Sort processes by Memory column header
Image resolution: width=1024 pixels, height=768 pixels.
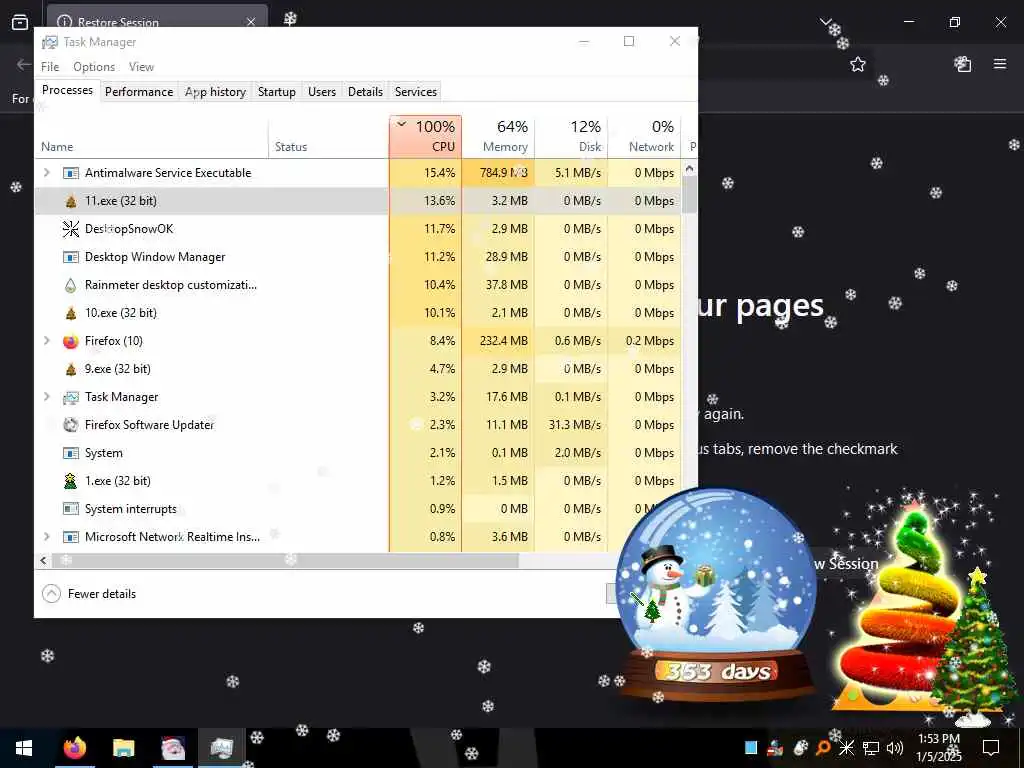[x=498, y=137]
